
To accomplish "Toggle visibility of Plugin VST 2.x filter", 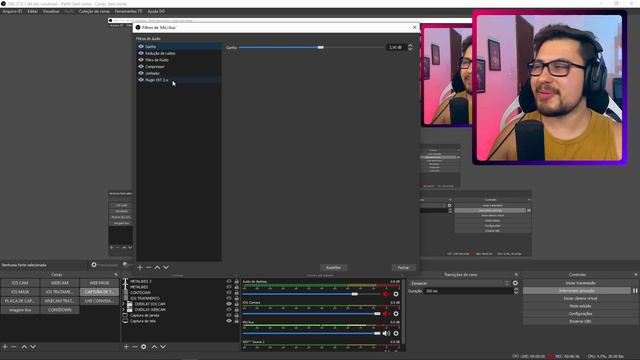I will pos(141,80).
